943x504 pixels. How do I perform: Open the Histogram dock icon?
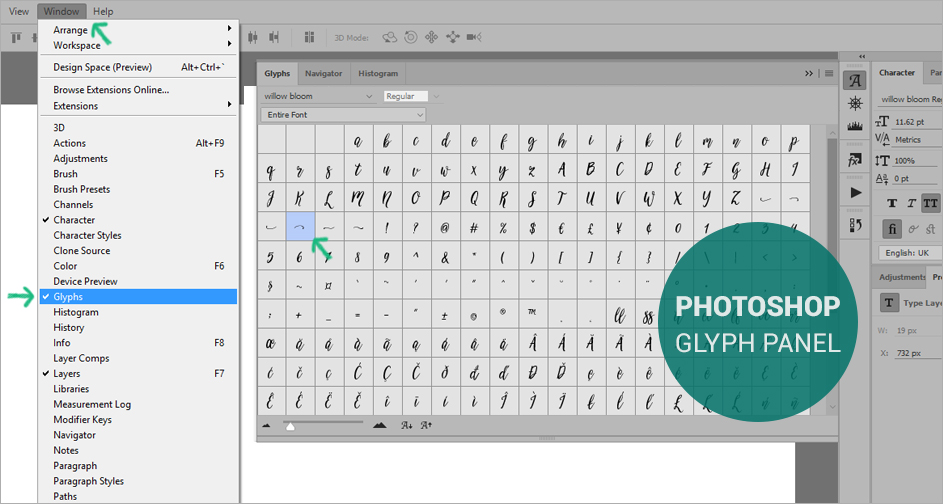click(855, 126)
